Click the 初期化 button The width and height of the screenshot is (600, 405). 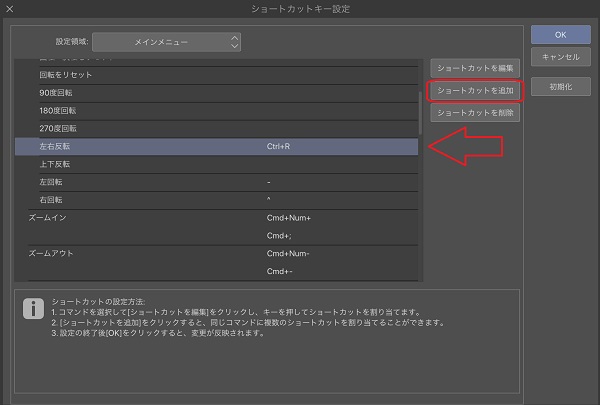point(561,87)
